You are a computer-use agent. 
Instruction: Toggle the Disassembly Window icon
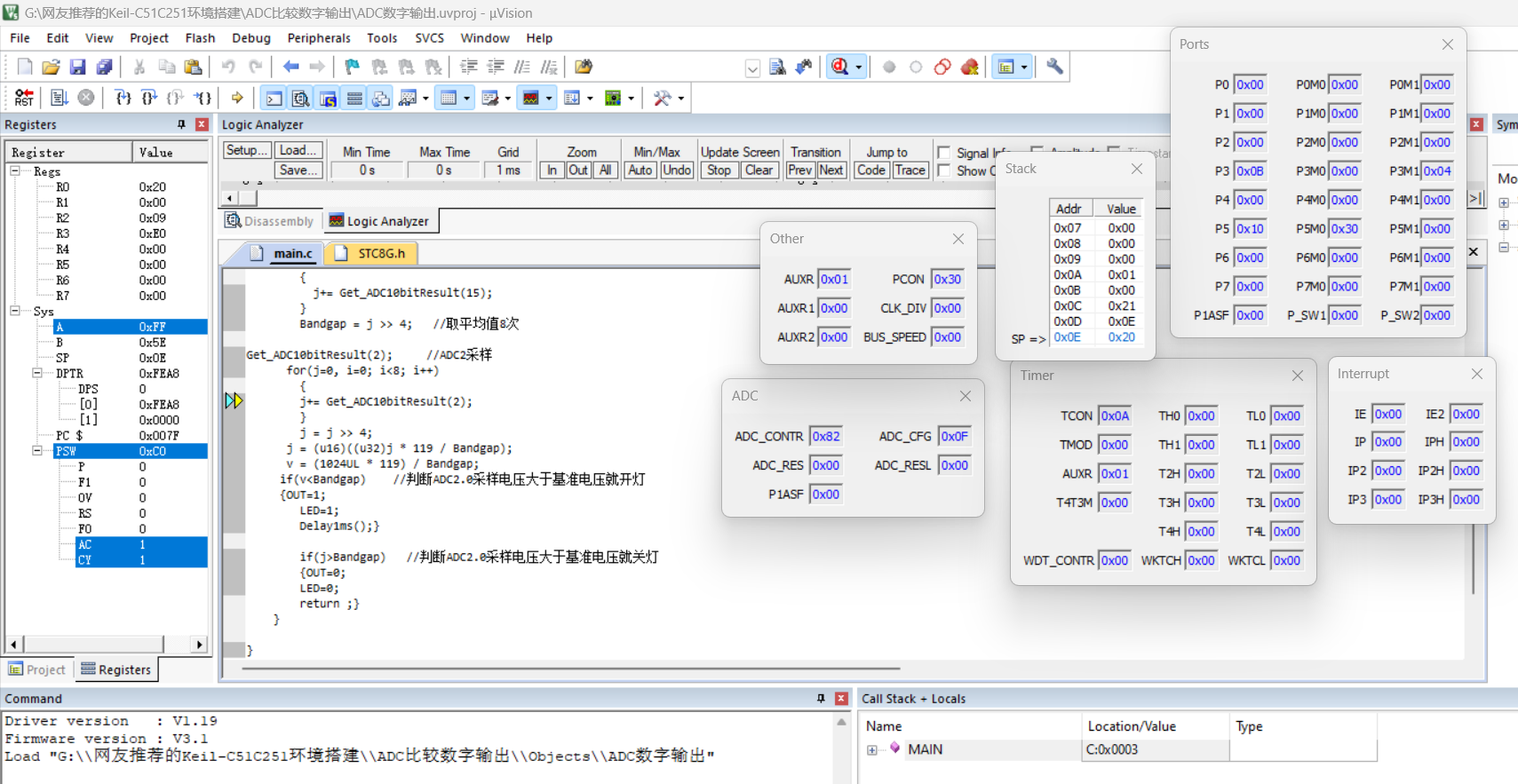[301, 98]
